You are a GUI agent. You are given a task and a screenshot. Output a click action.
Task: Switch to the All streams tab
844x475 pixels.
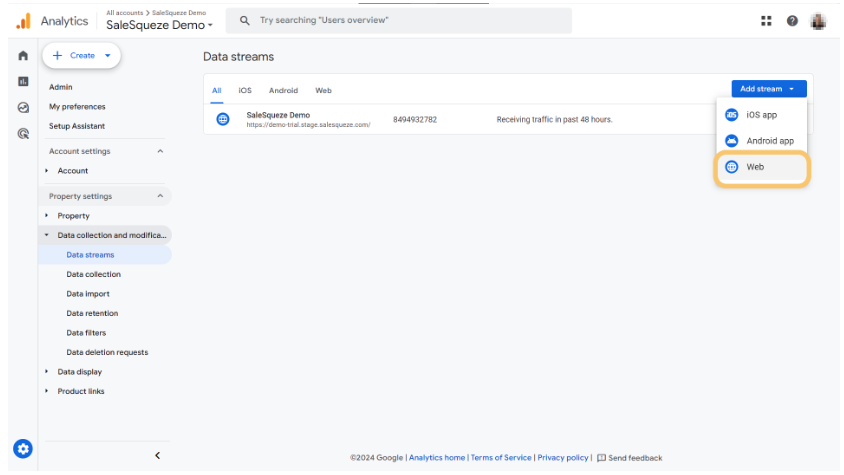pos(216,90)
